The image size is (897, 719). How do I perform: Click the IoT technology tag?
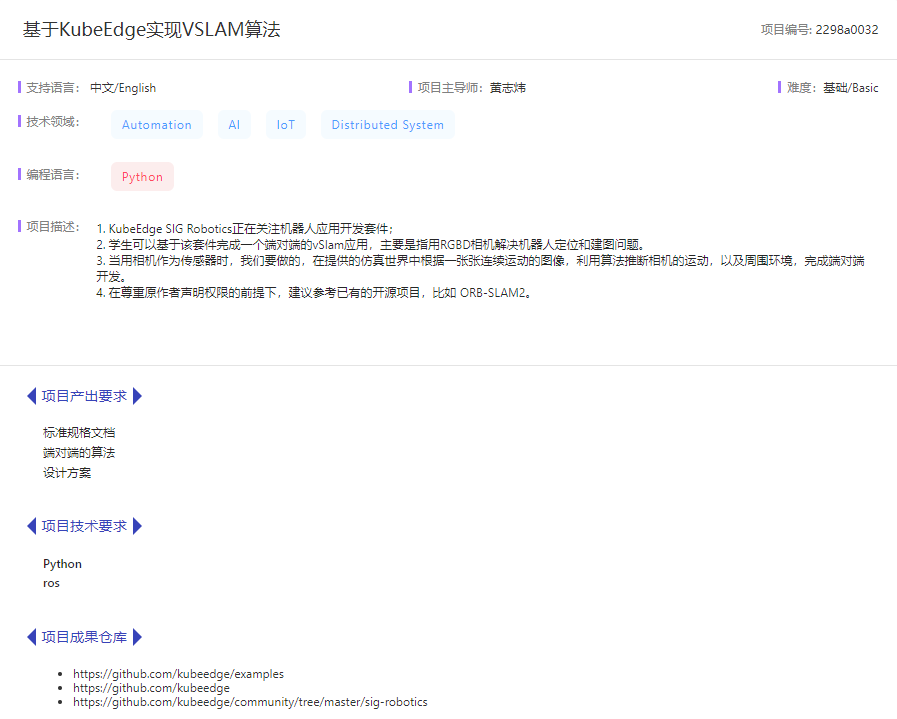(285, 125)
